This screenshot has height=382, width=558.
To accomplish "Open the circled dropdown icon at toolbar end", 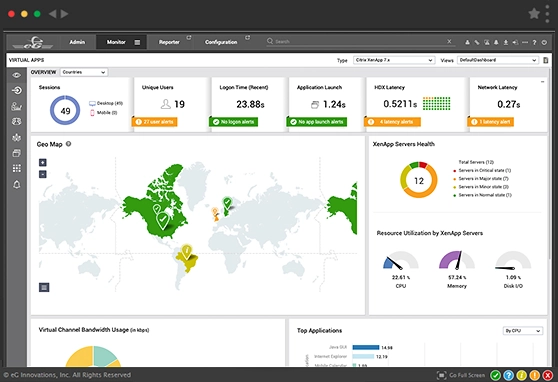I will pos(544,42).
